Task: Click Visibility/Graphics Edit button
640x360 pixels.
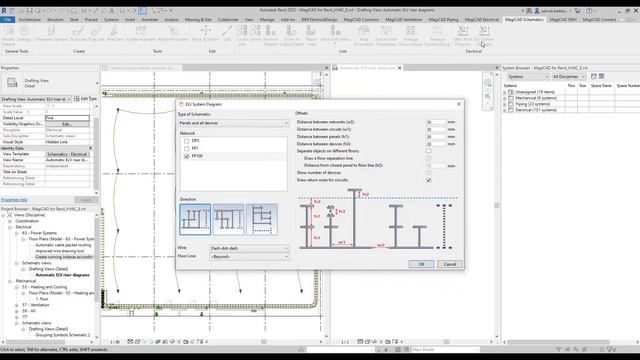Action: click(67, 124)
